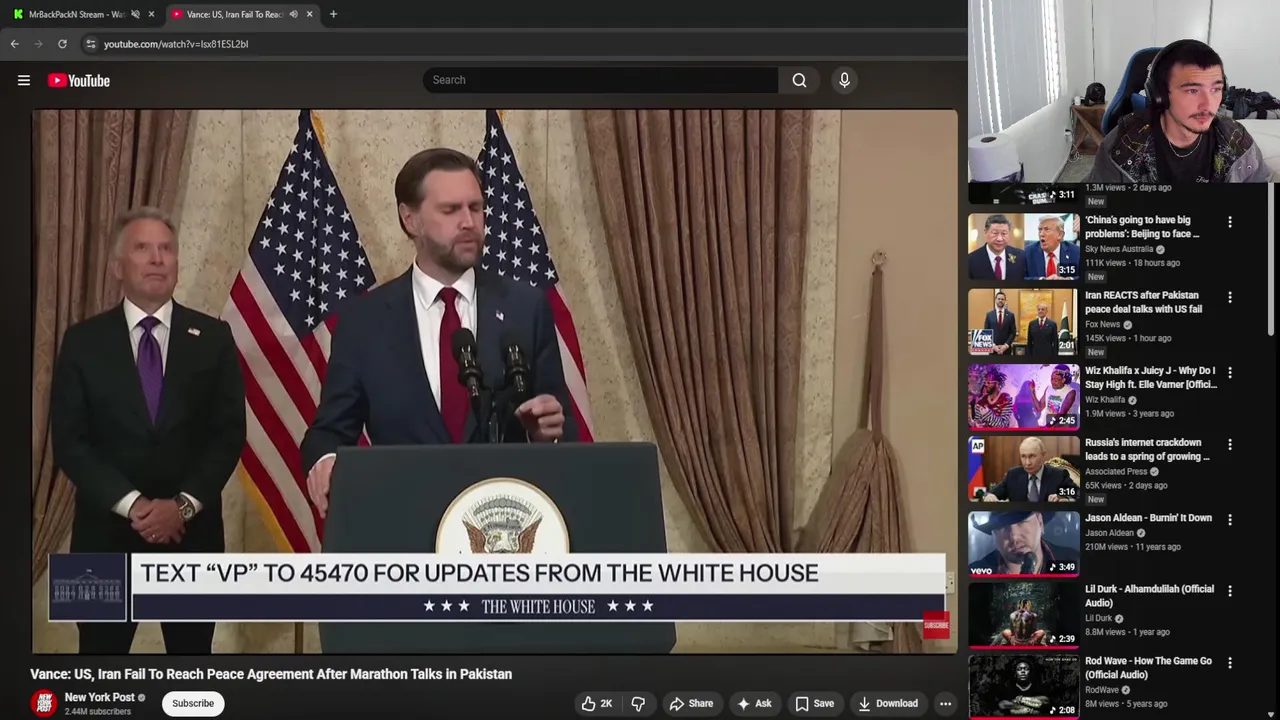Open Rod Wave - How The Game Go
This screenshot has height=720, width=1280.
pos(1148,668)
